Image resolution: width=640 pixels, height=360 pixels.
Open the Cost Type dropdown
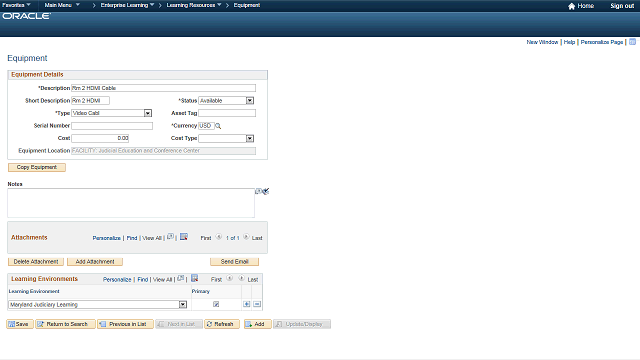[250, 138]
